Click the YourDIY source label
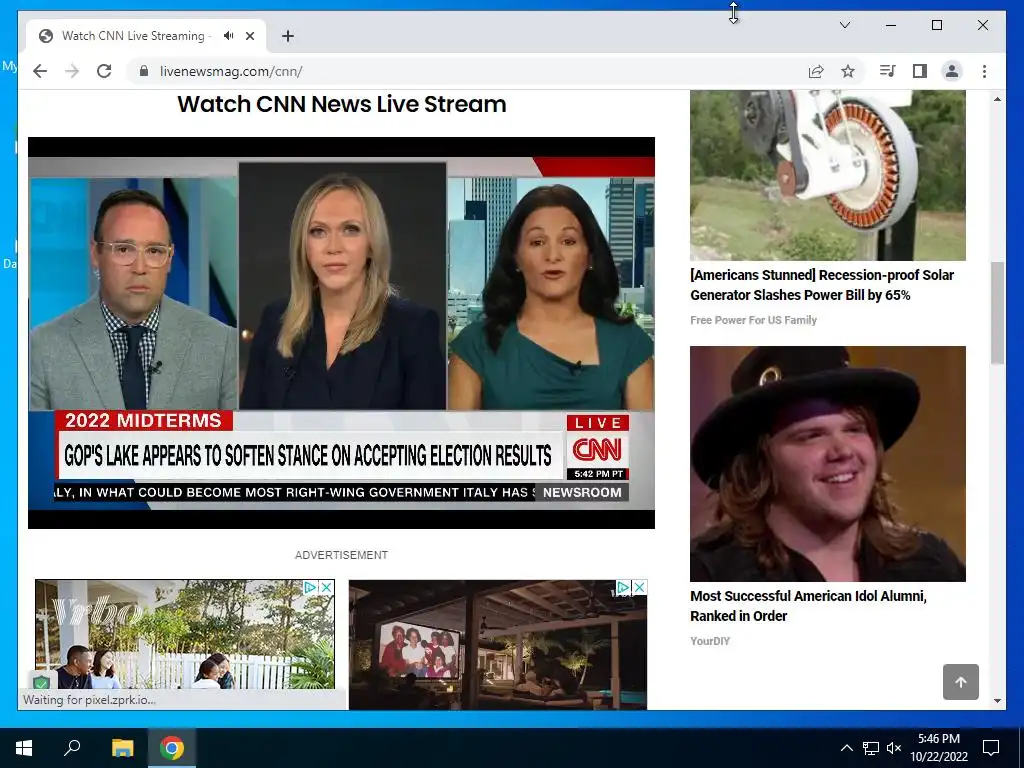The width and height of the screenshot is (1024, 768). click(710, 641)
